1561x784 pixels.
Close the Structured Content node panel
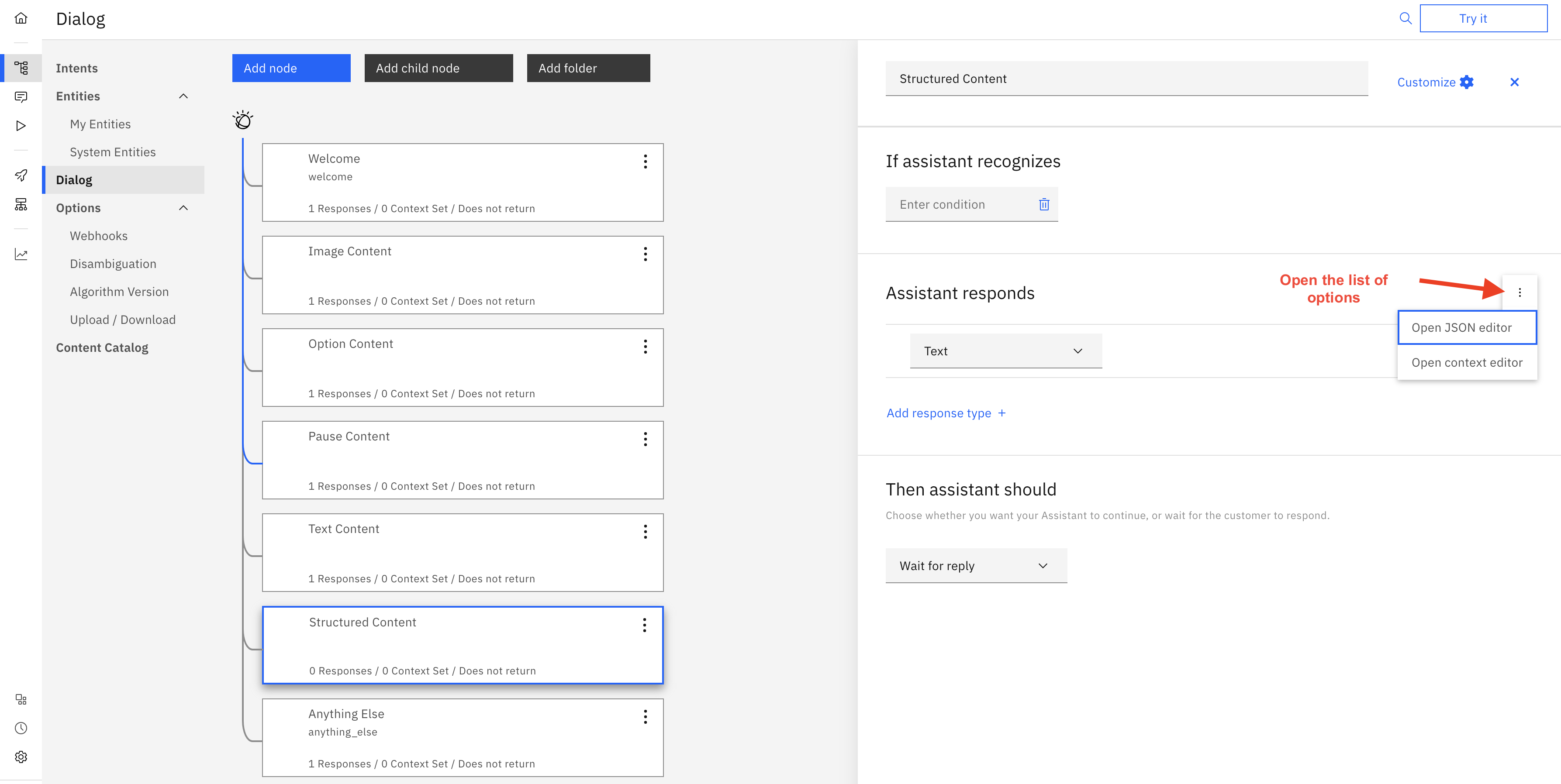coord(1514,82)
